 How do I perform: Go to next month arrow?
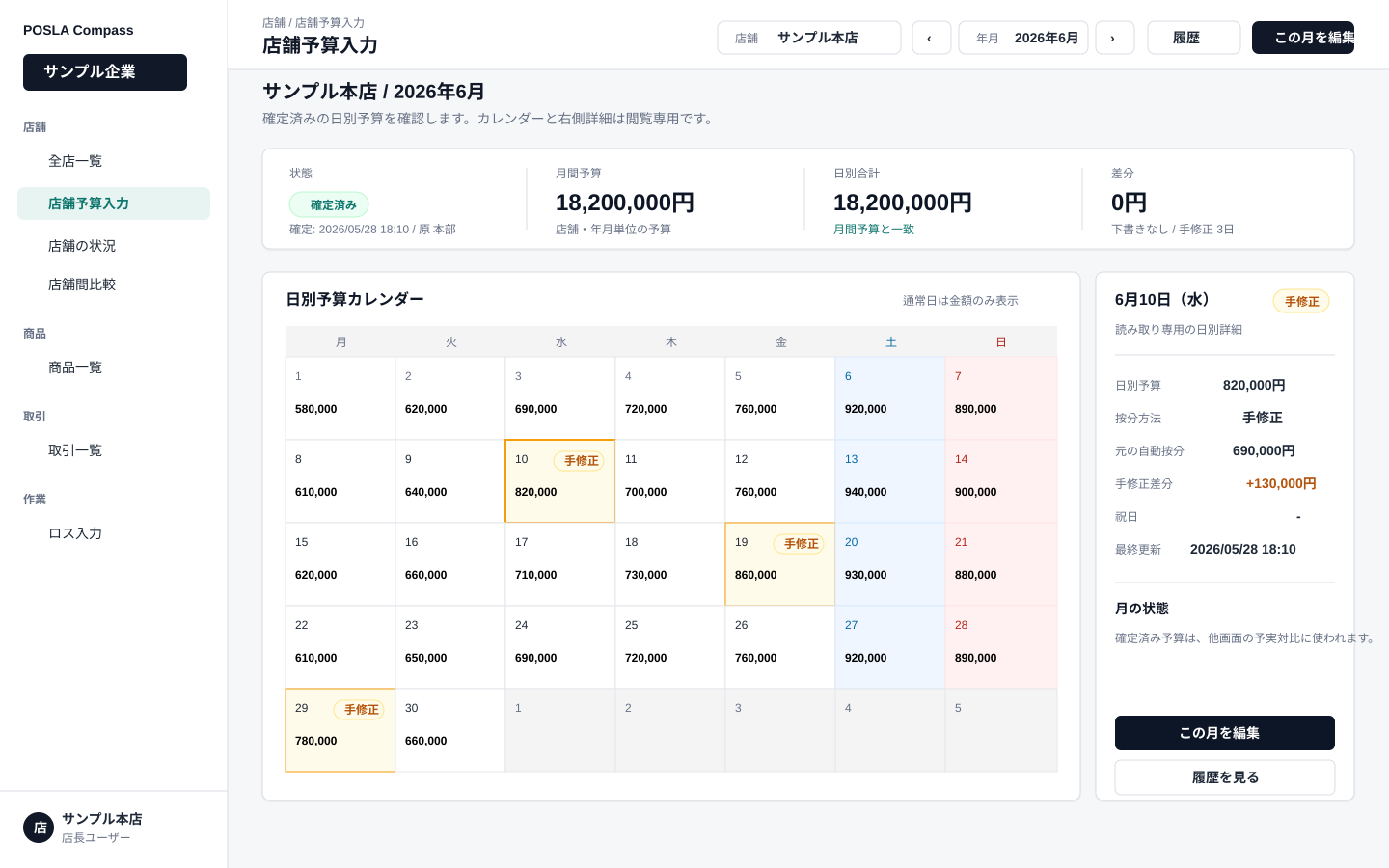pos(1114,38)
